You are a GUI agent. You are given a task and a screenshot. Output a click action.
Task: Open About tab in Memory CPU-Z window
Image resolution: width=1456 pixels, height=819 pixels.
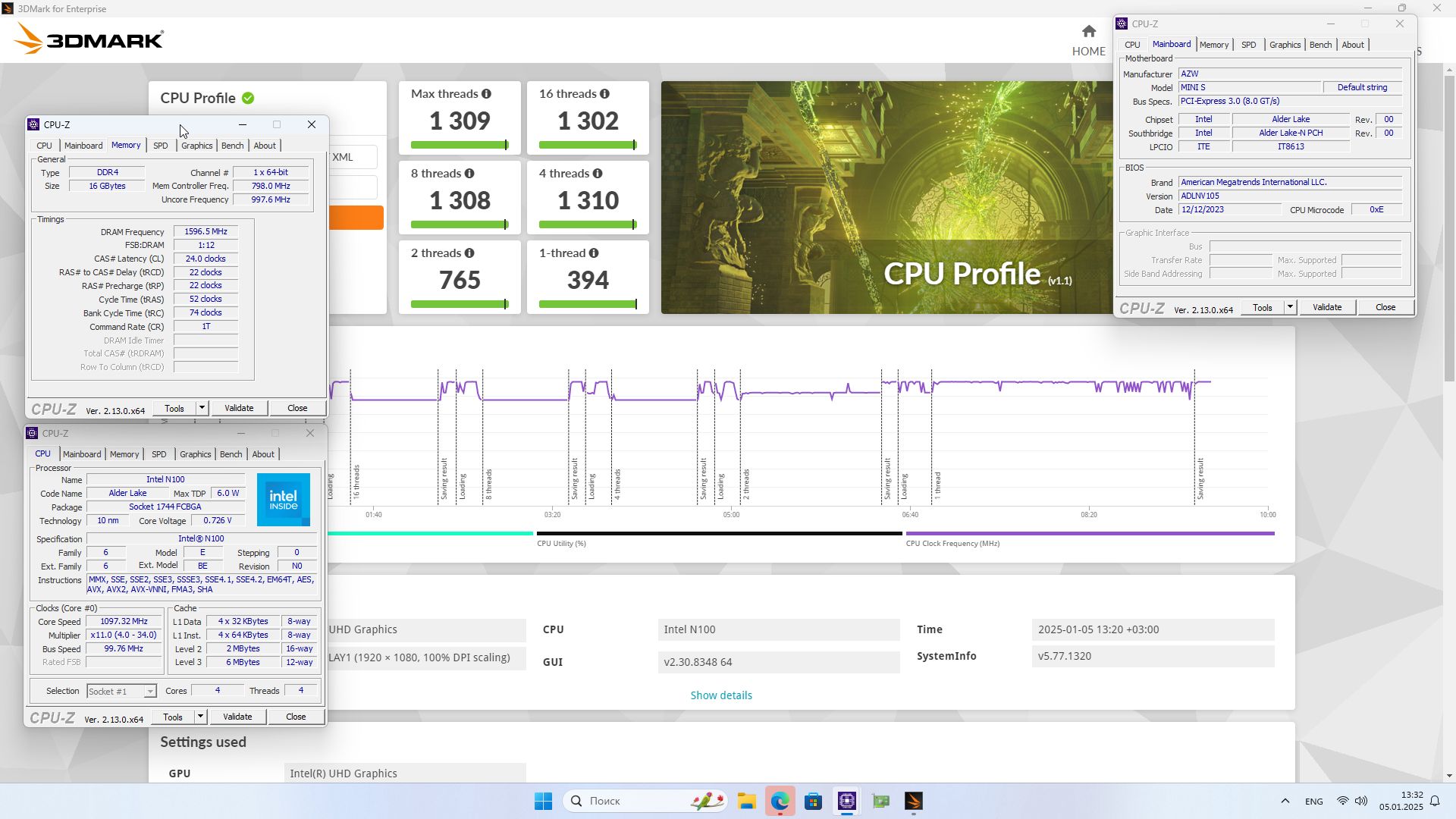tap(265, 146)
